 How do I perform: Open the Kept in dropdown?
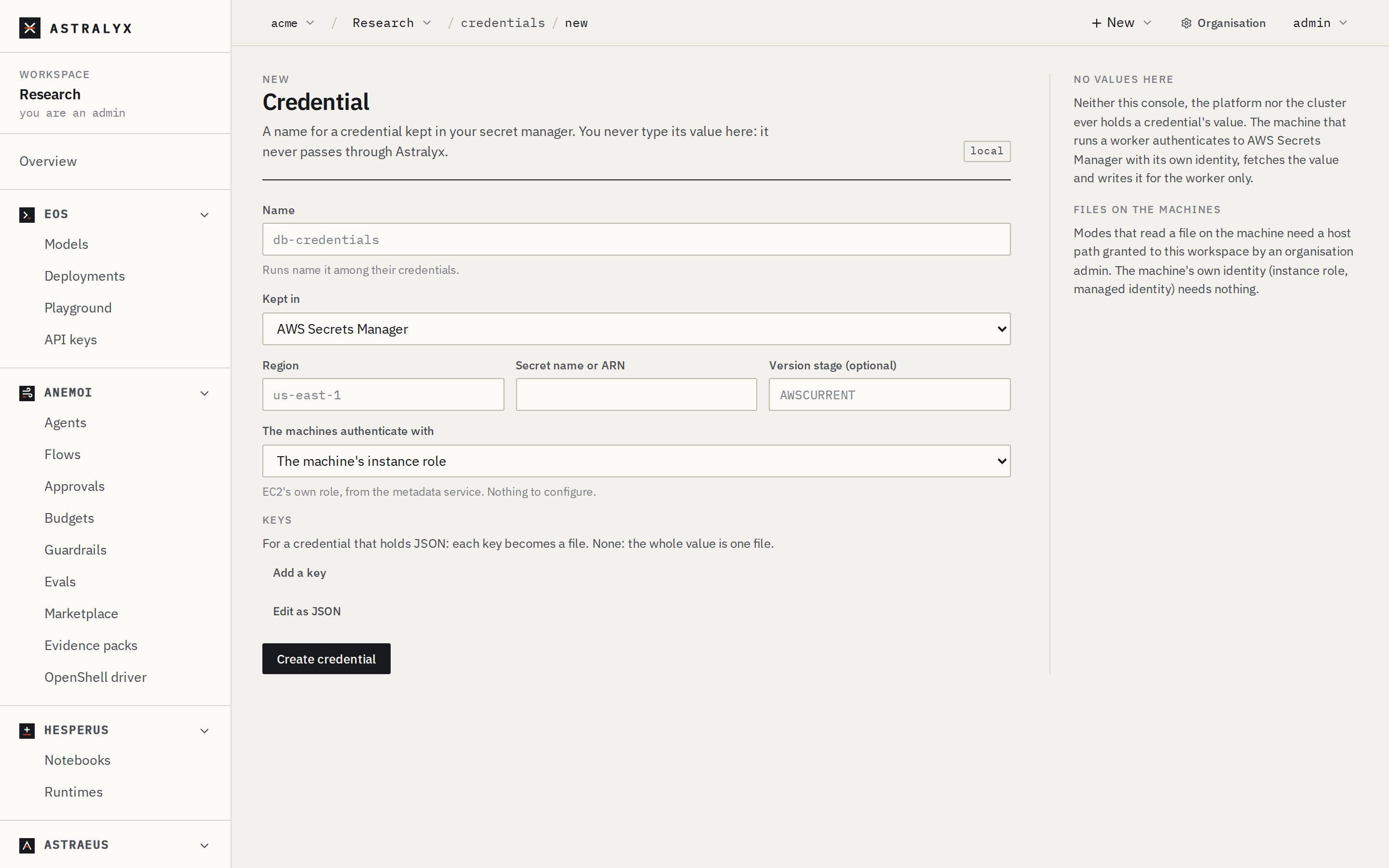tap(636, 329)
